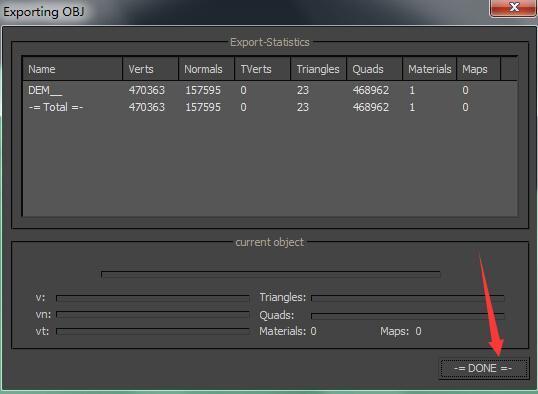
Task: Click the Quads progress bar
Action: (408, 315)
